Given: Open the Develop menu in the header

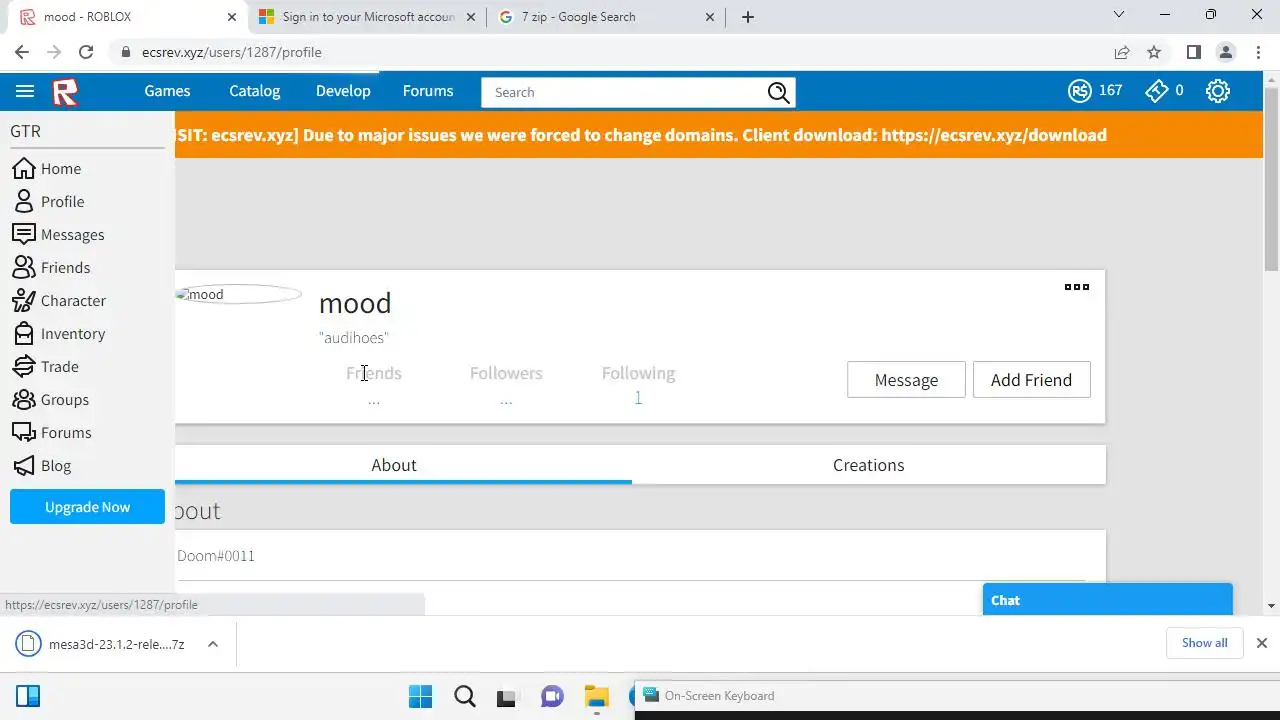Looking at the screenshot, I should point(343,91).
